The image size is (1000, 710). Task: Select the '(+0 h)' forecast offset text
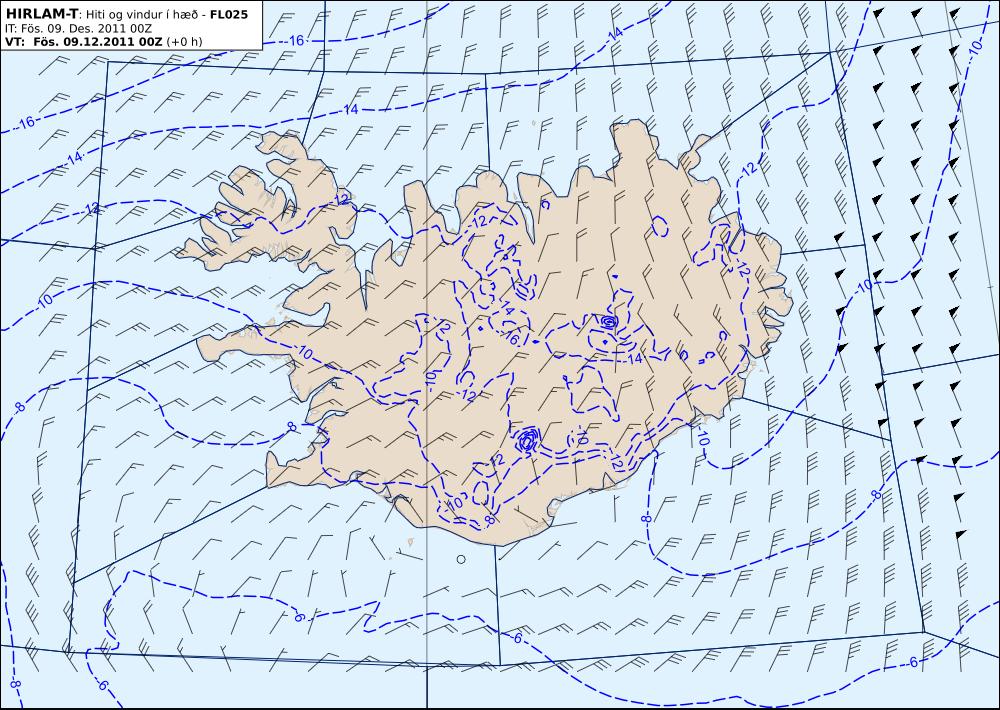click(184, 42)
